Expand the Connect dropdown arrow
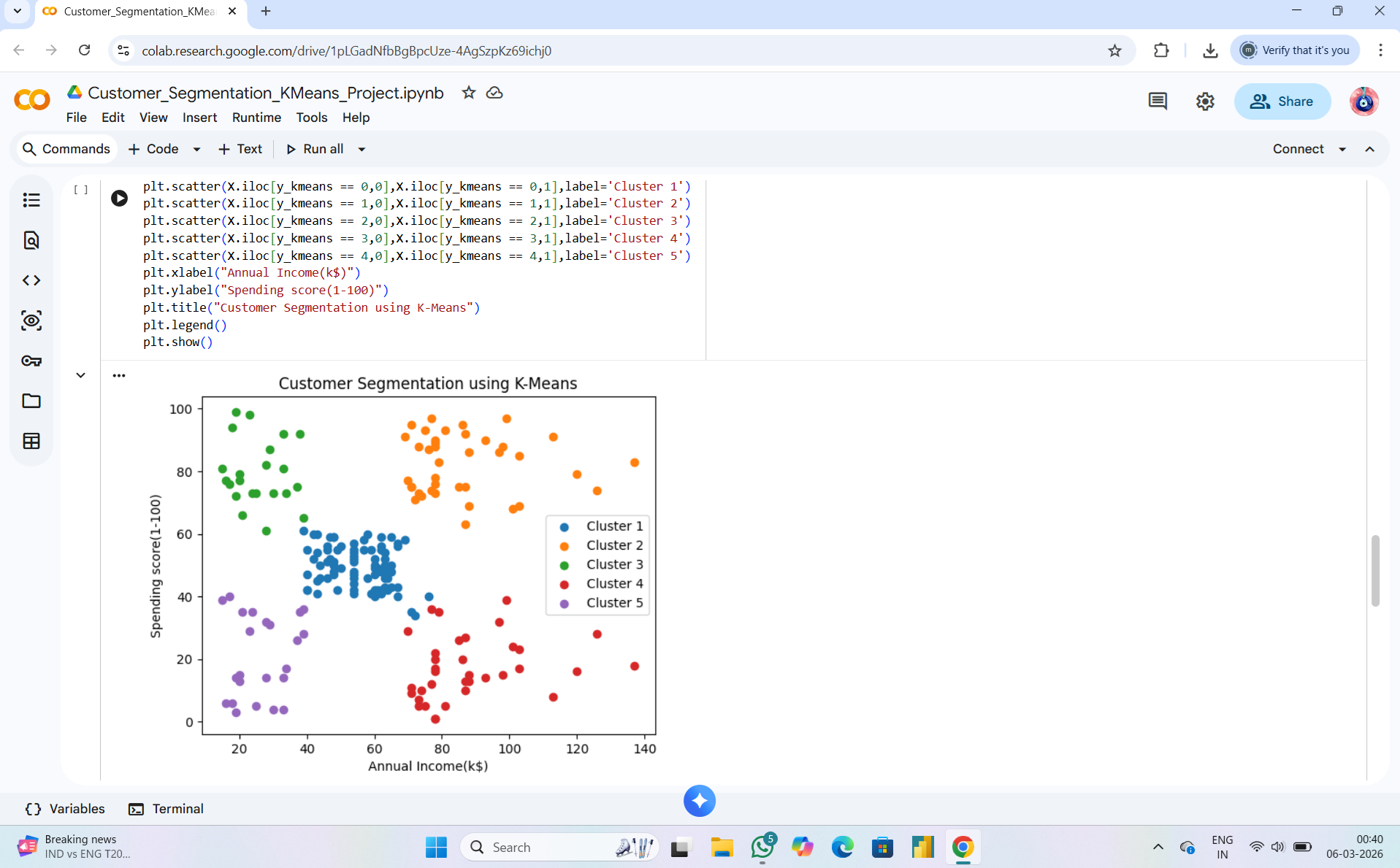1400x868 pixels. (1342, 149)
